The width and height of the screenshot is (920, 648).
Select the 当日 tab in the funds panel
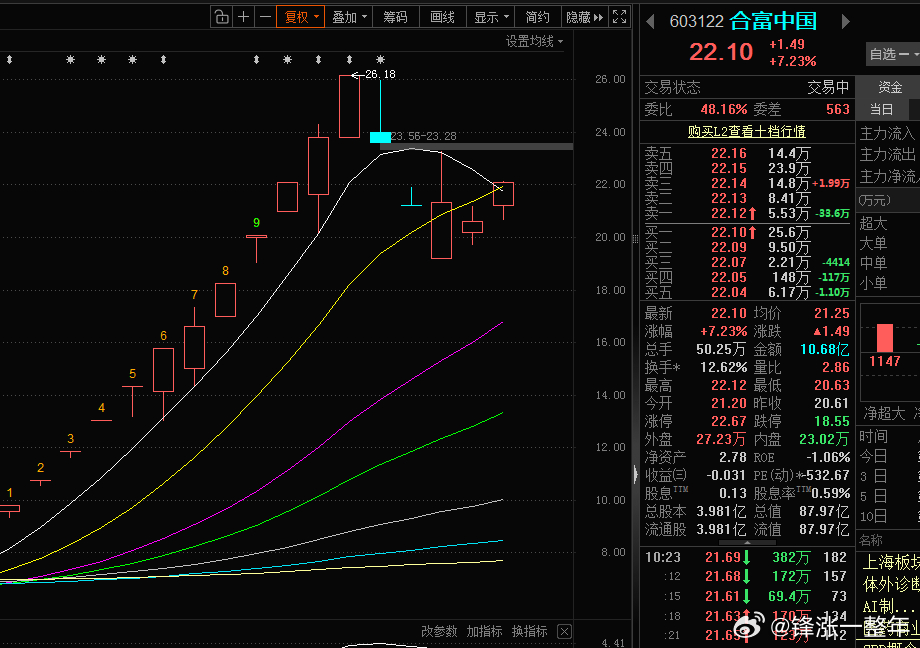coord(881,109)
